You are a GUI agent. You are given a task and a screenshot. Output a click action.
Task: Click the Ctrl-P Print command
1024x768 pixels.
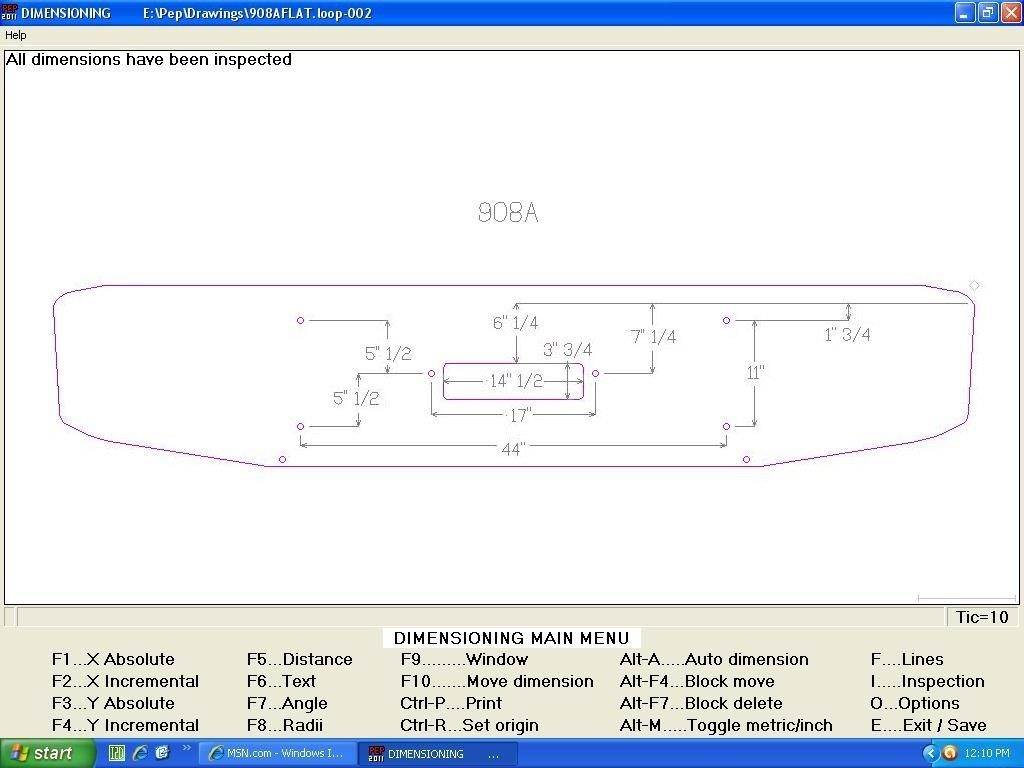(451, 703)
